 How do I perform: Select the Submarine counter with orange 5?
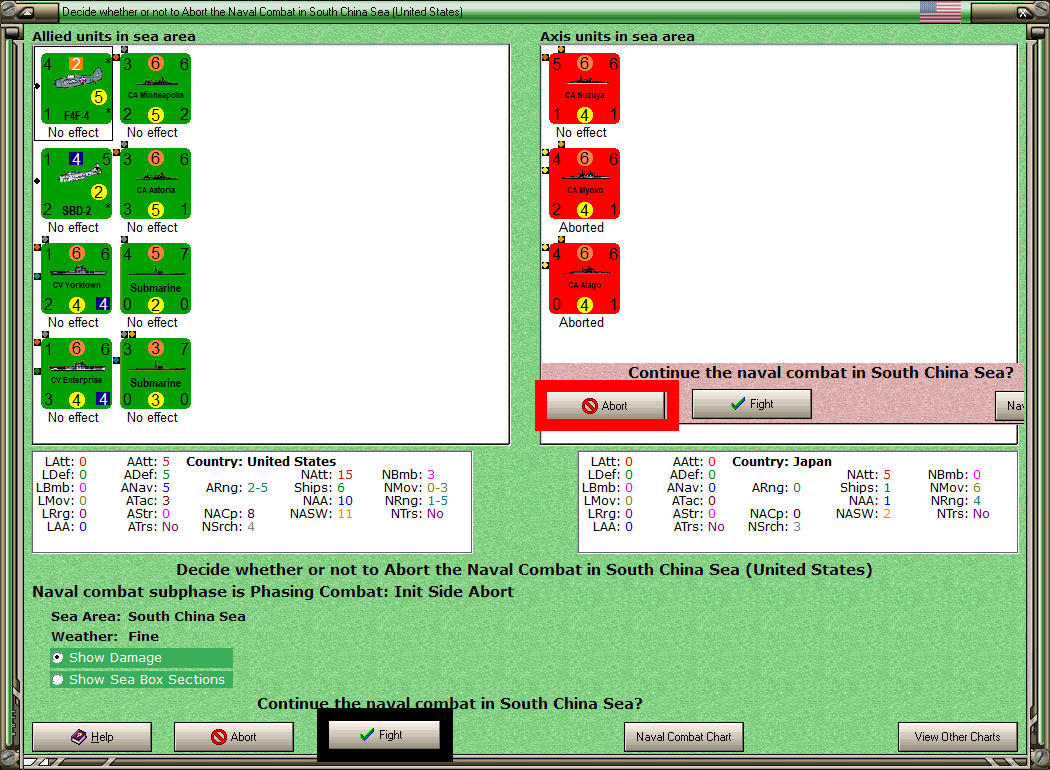(155, 279)
